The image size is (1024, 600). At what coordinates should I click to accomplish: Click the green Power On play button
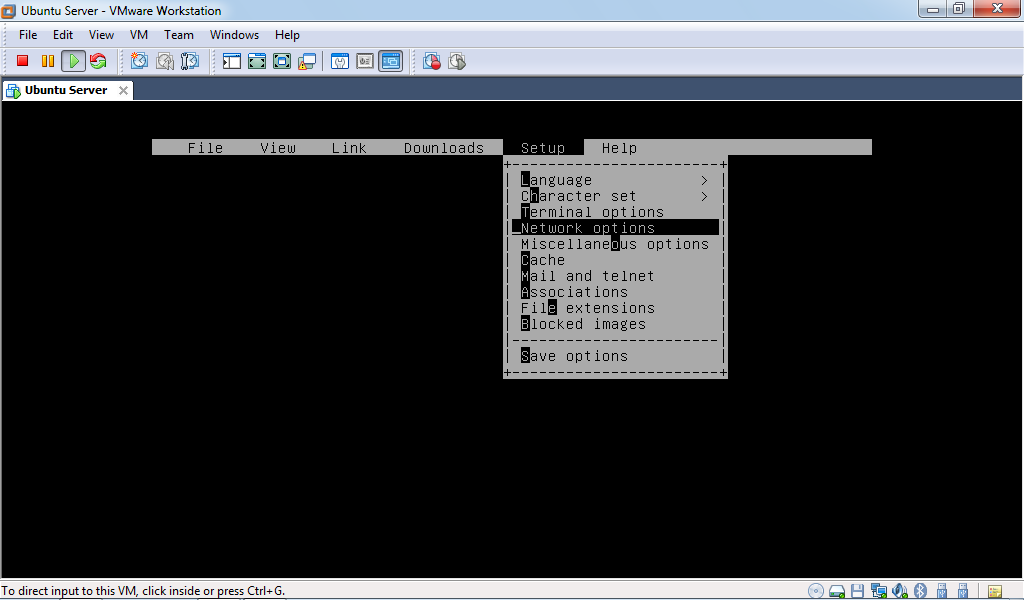coord(73,61)
